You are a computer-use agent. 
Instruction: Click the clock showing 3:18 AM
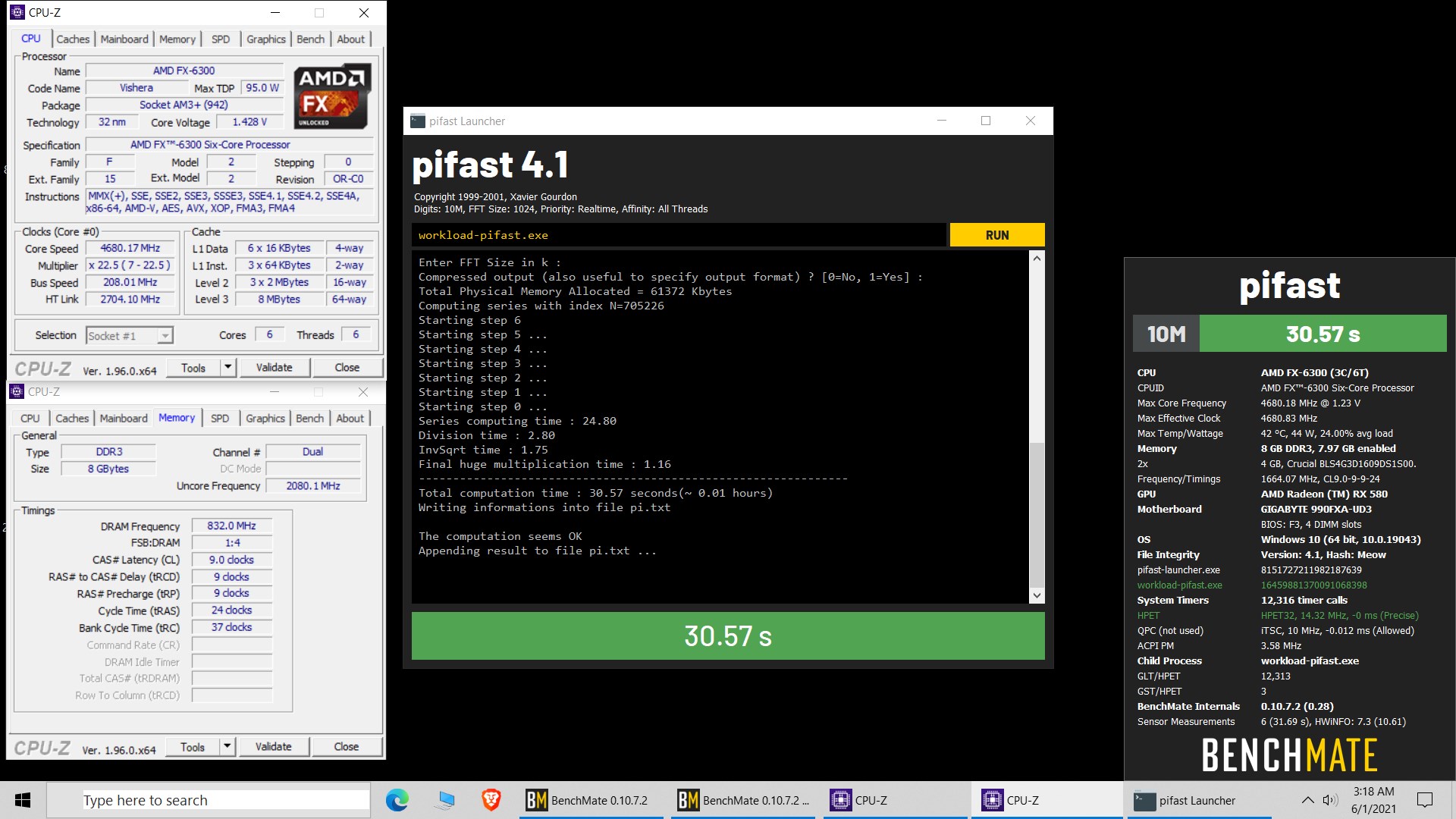[1373, 792]
